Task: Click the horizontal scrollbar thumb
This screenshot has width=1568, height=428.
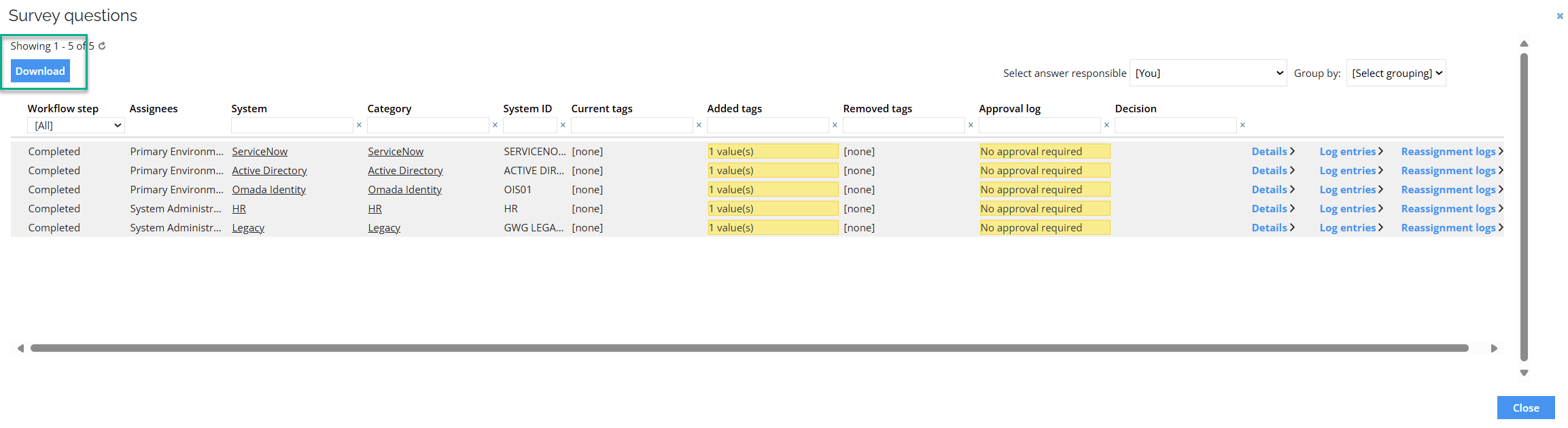Action: click(750, 348)
